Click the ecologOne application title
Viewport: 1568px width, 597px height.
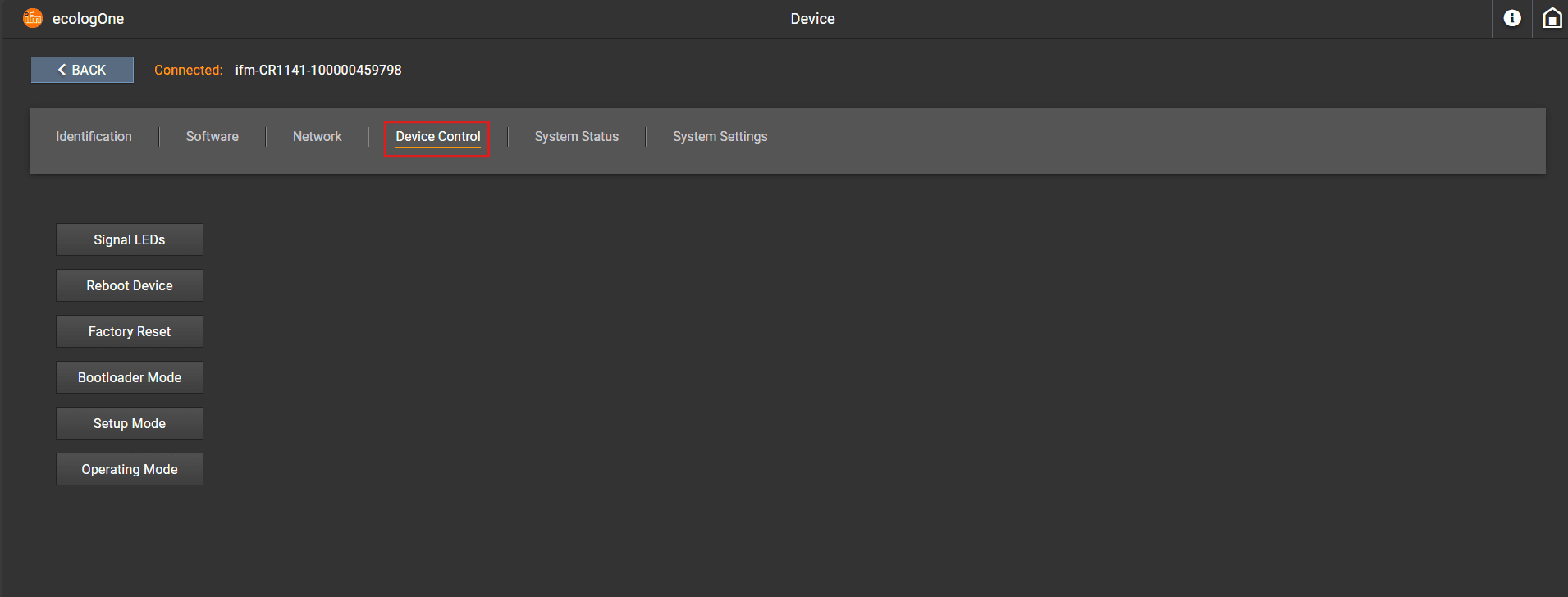88,19
